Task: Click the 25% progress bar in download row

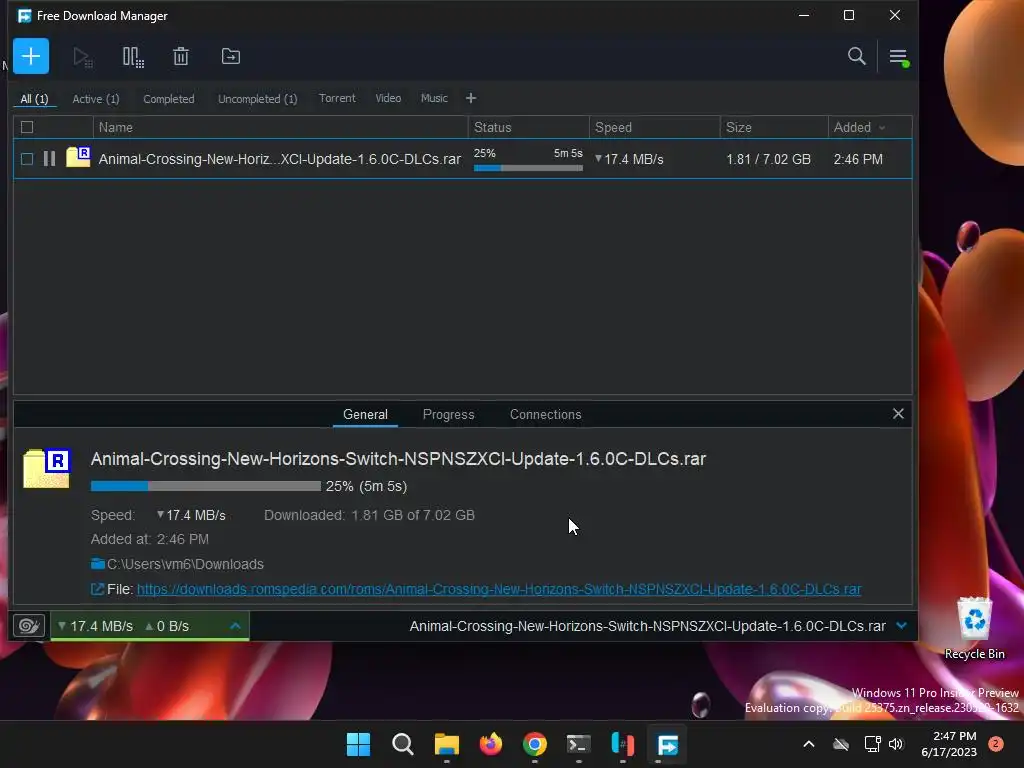Action: click(x=528, y=168)
